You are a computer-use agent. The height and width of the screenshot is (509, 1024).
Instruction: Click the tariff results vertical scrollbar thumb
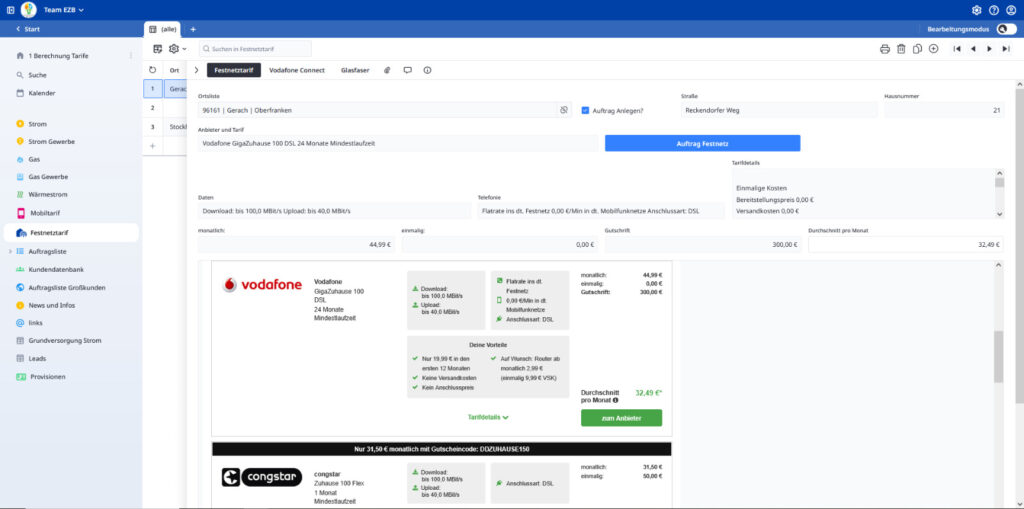(x=999, y=356)
